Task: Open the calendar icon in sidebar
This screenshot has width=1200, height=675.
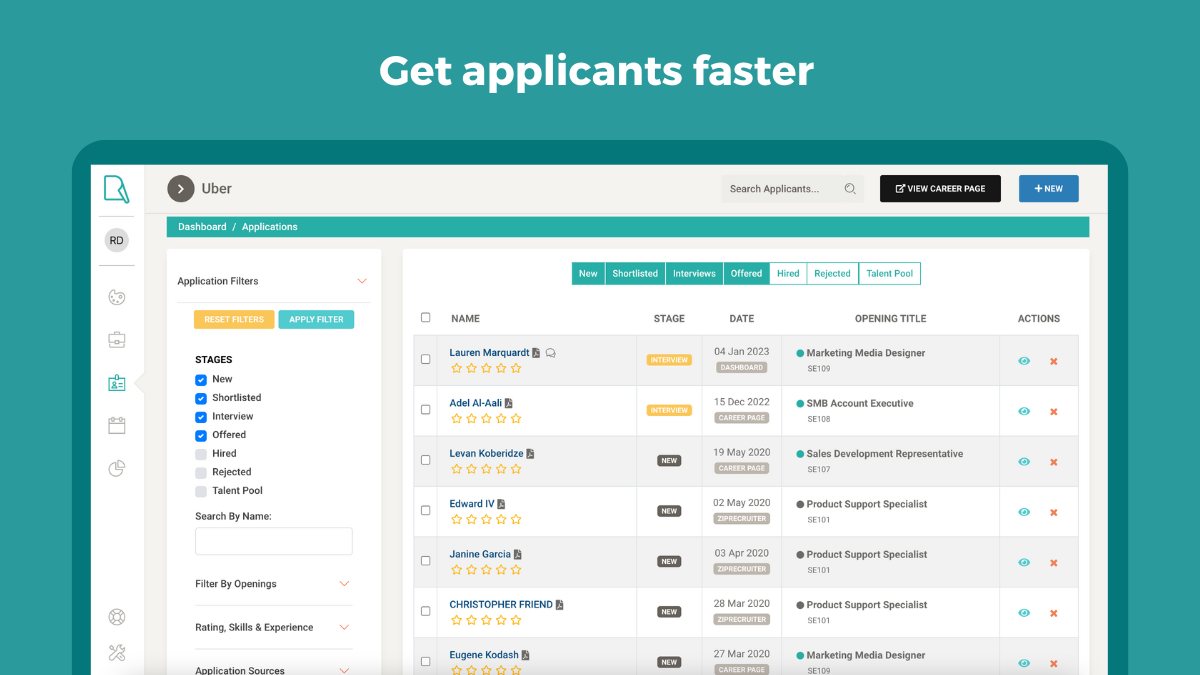Action: coord(117,425)
